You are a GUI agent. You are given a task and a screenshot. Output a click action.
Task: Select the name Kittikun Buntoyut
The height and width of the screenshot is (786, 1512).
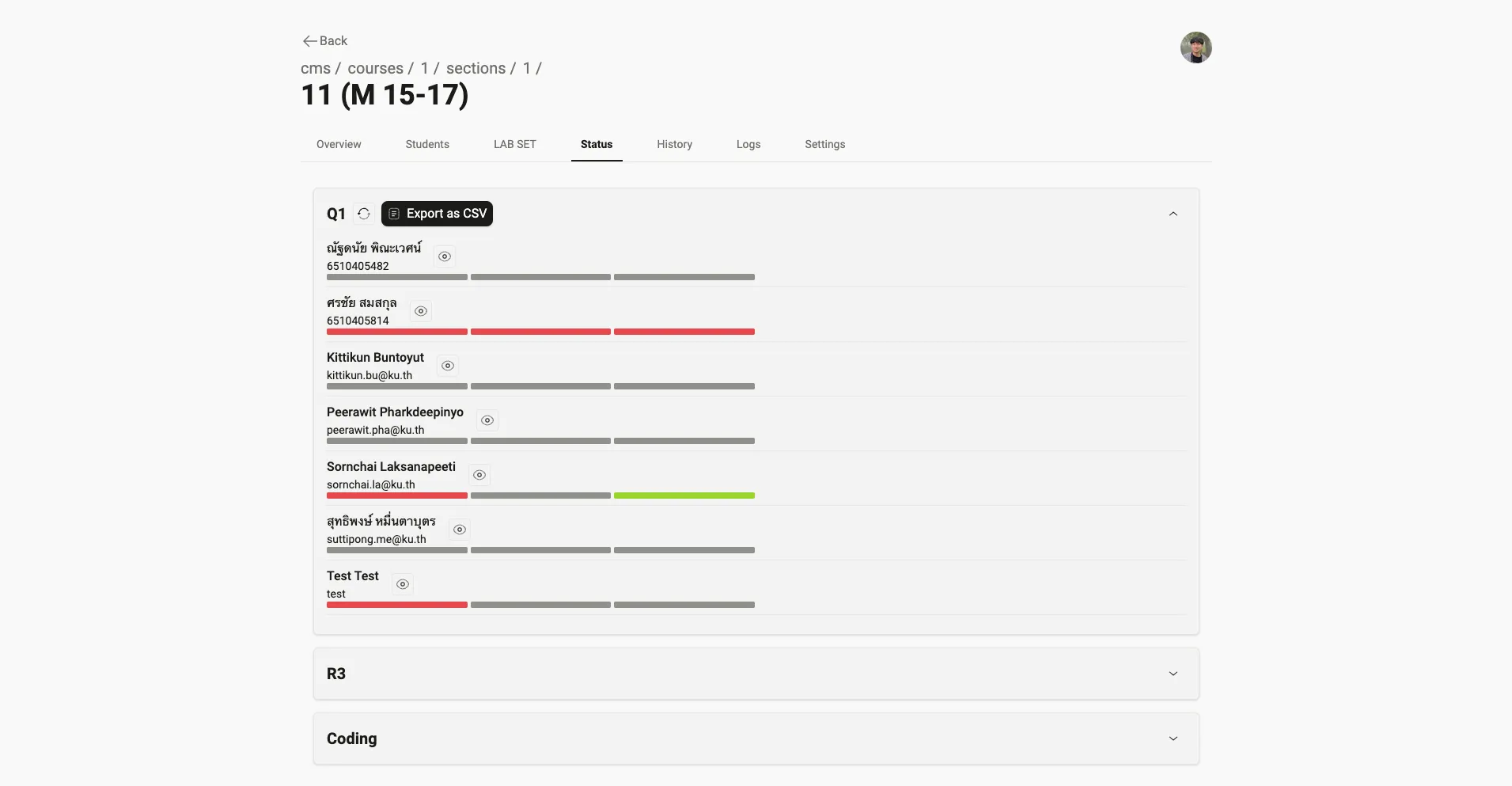pos(375,358)
